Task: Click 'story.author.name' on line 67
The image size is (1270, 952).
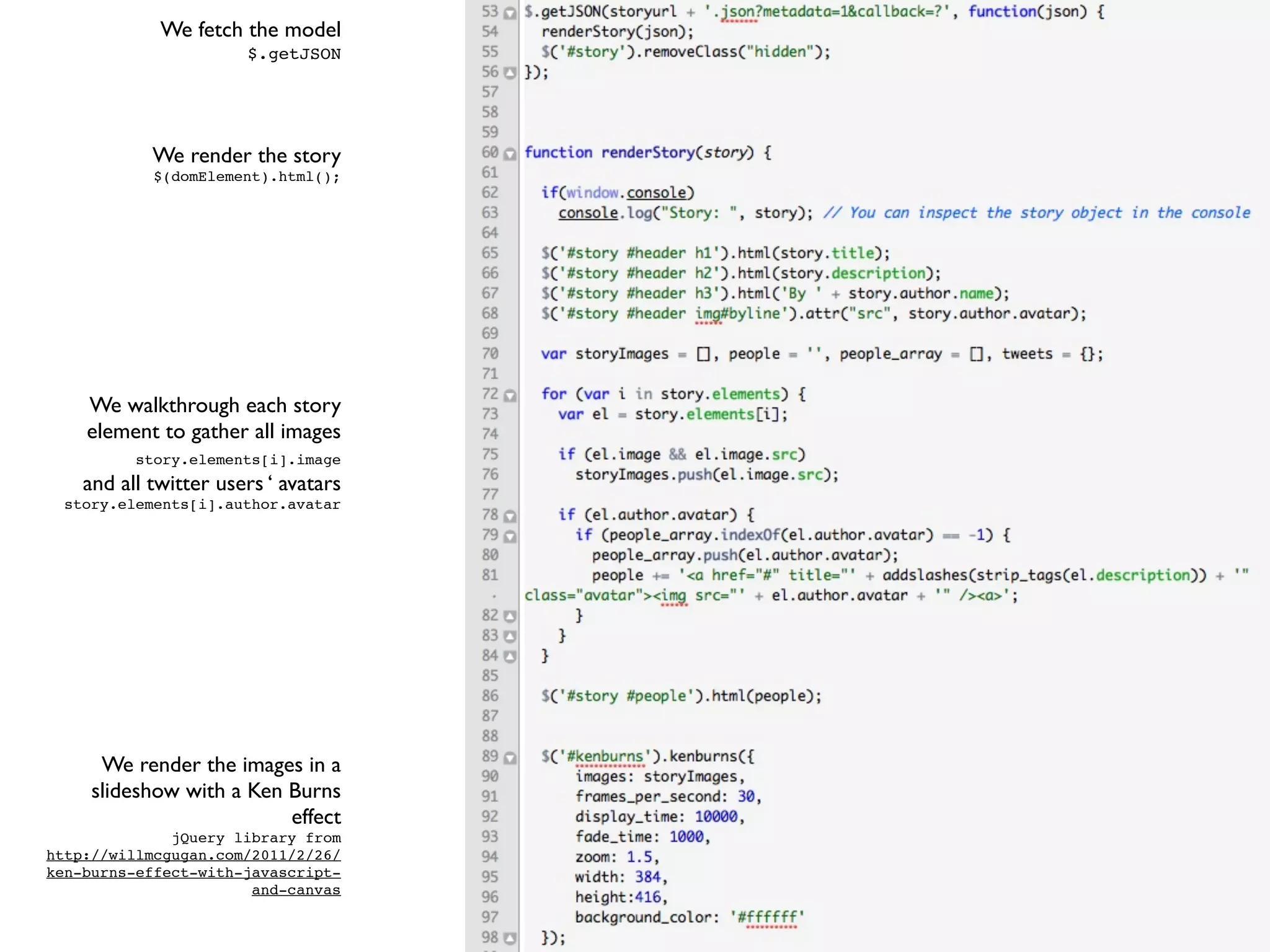Action: tap(921, 293)
